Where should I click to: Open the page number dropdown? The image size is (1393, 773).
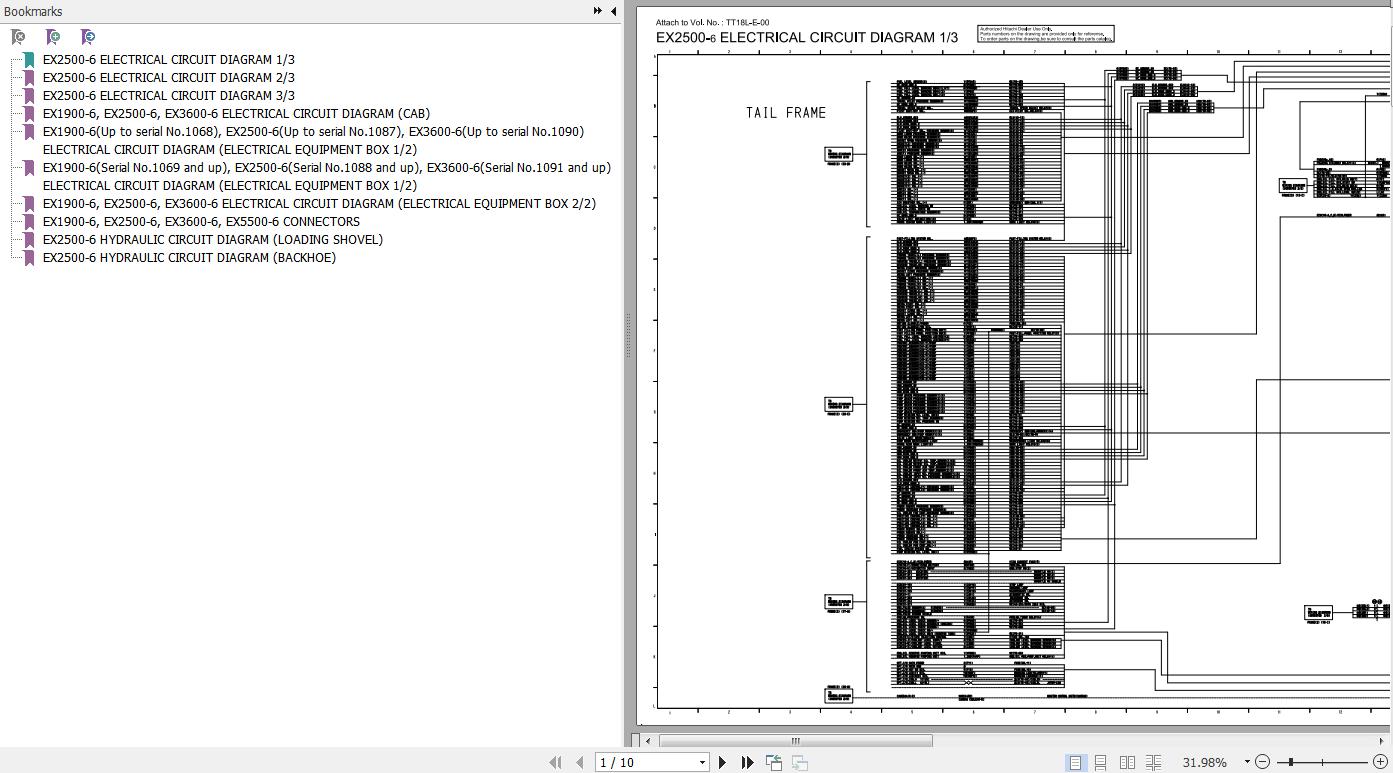[702, 763]
